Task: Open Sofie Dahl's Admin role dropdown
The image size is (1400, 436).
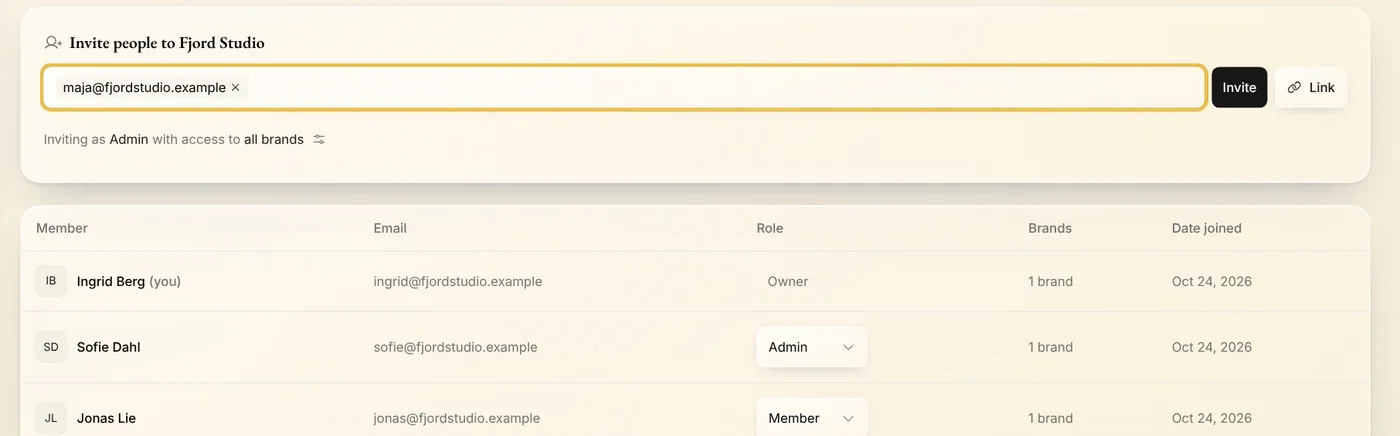Action: [x=811, y=347]
